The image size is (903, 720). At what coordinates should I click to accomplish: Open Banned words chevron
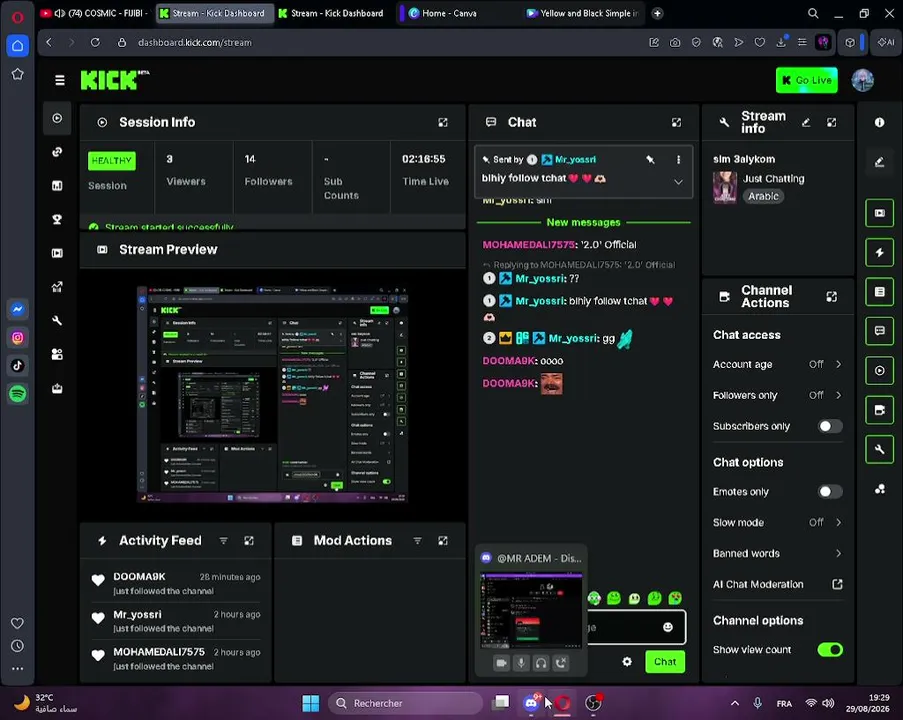(838, 554)
